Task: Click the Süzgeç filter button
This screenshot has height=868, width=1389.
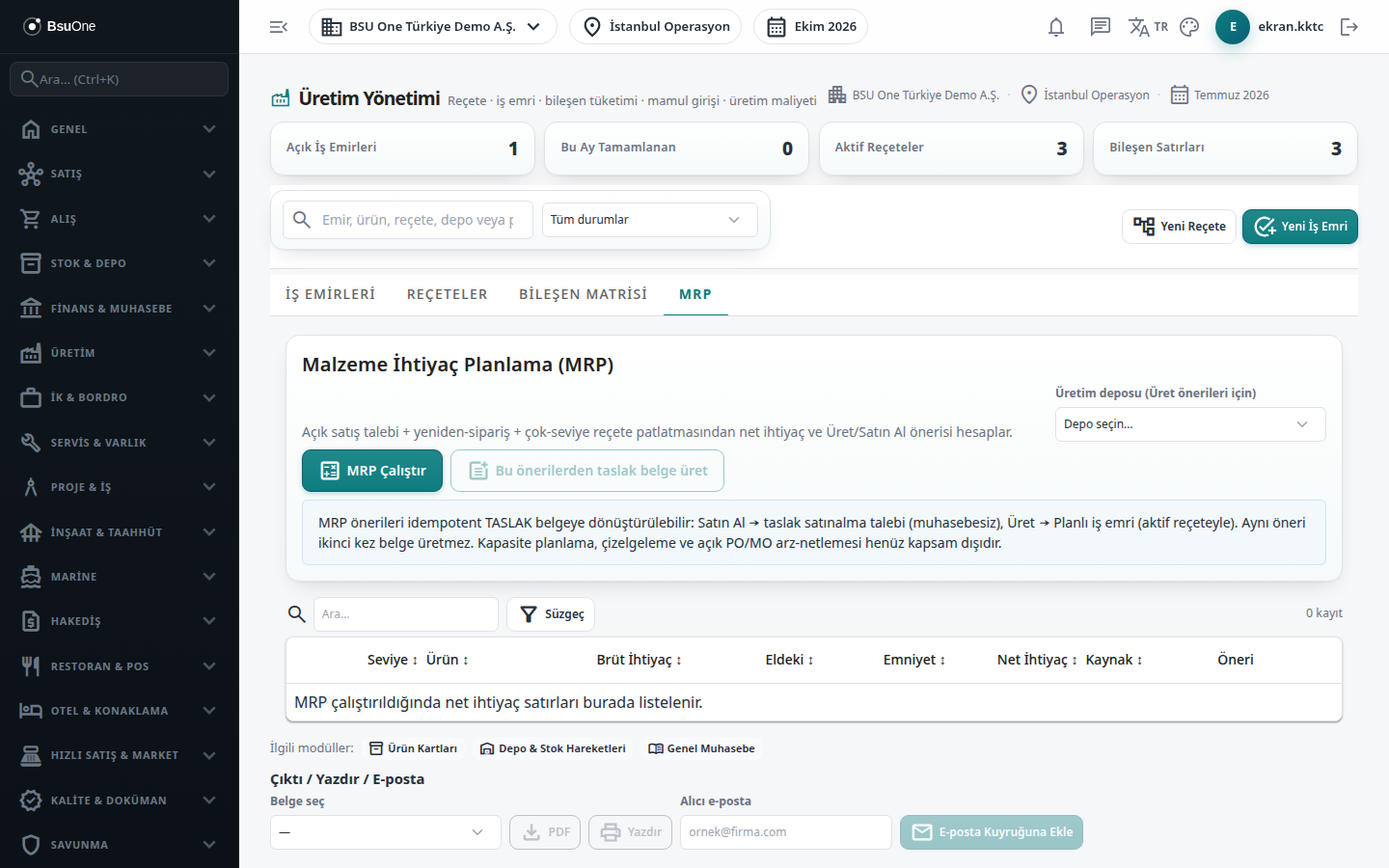Action: [551, 614]
